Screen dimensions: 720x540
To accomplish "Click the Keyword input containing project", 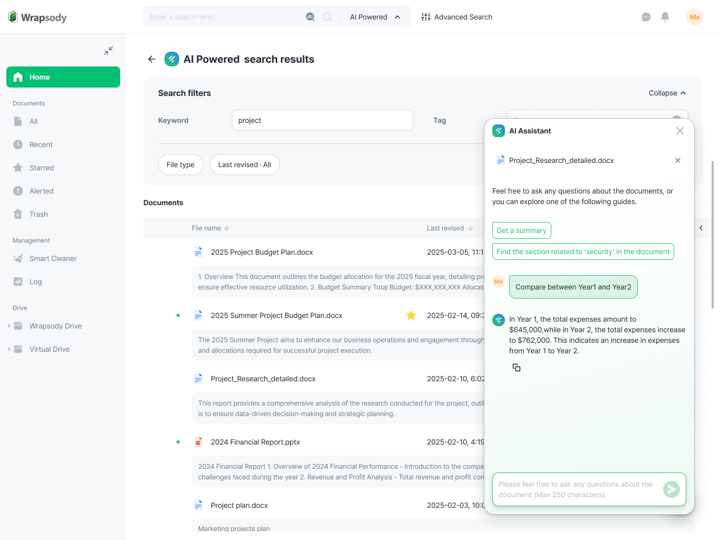I will (x=322, y=120).
